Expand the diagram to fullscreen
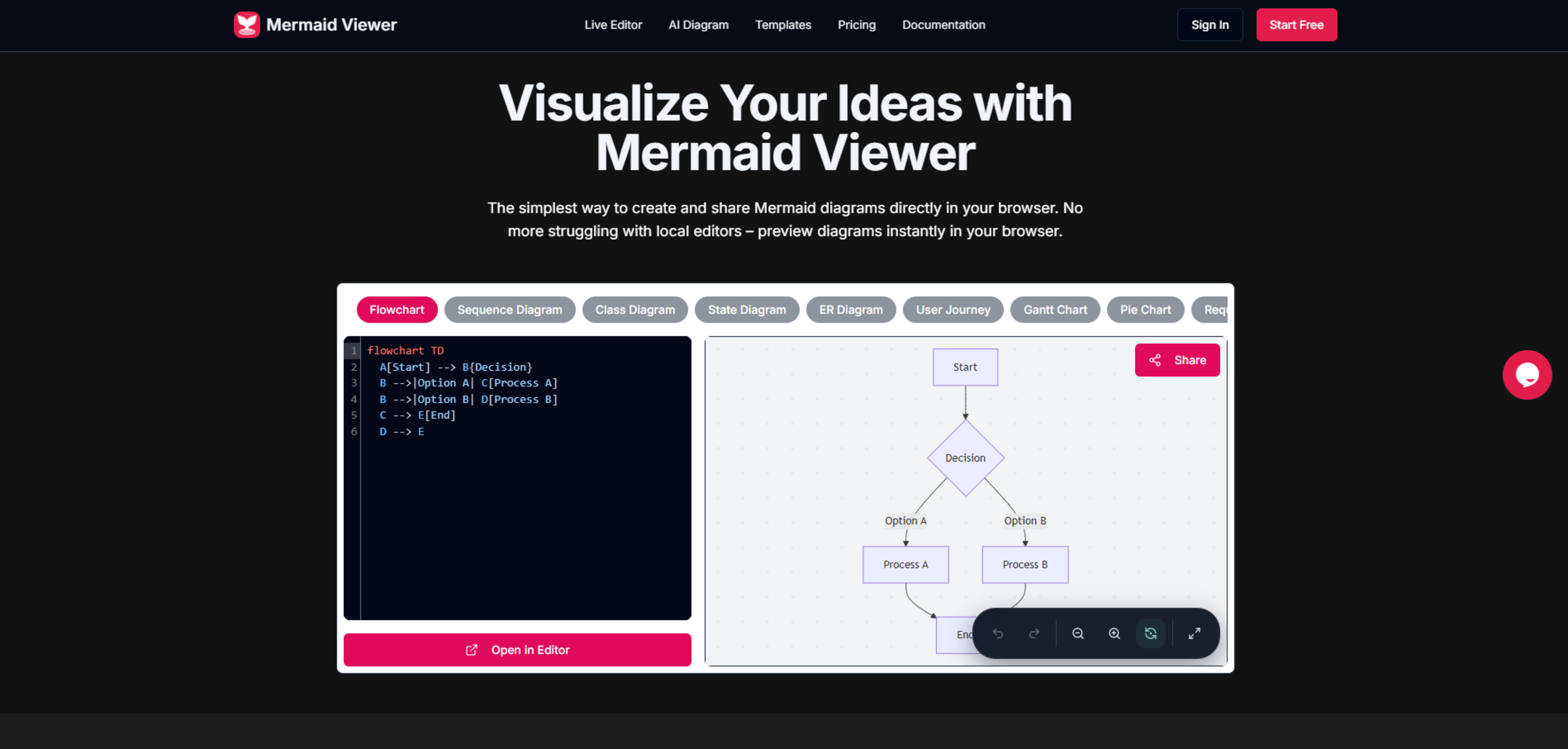1568x749 pixels. (x=1194, y=633)
